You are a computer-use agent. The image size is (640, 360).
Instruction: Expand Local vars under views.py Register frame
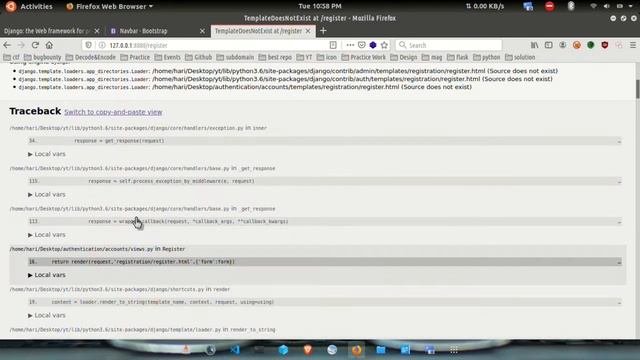47,275
